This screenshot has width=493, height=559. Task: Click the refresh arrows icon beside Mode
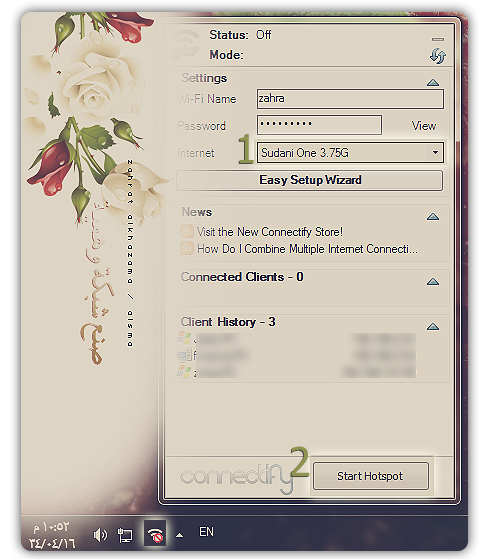pos(437,56)
